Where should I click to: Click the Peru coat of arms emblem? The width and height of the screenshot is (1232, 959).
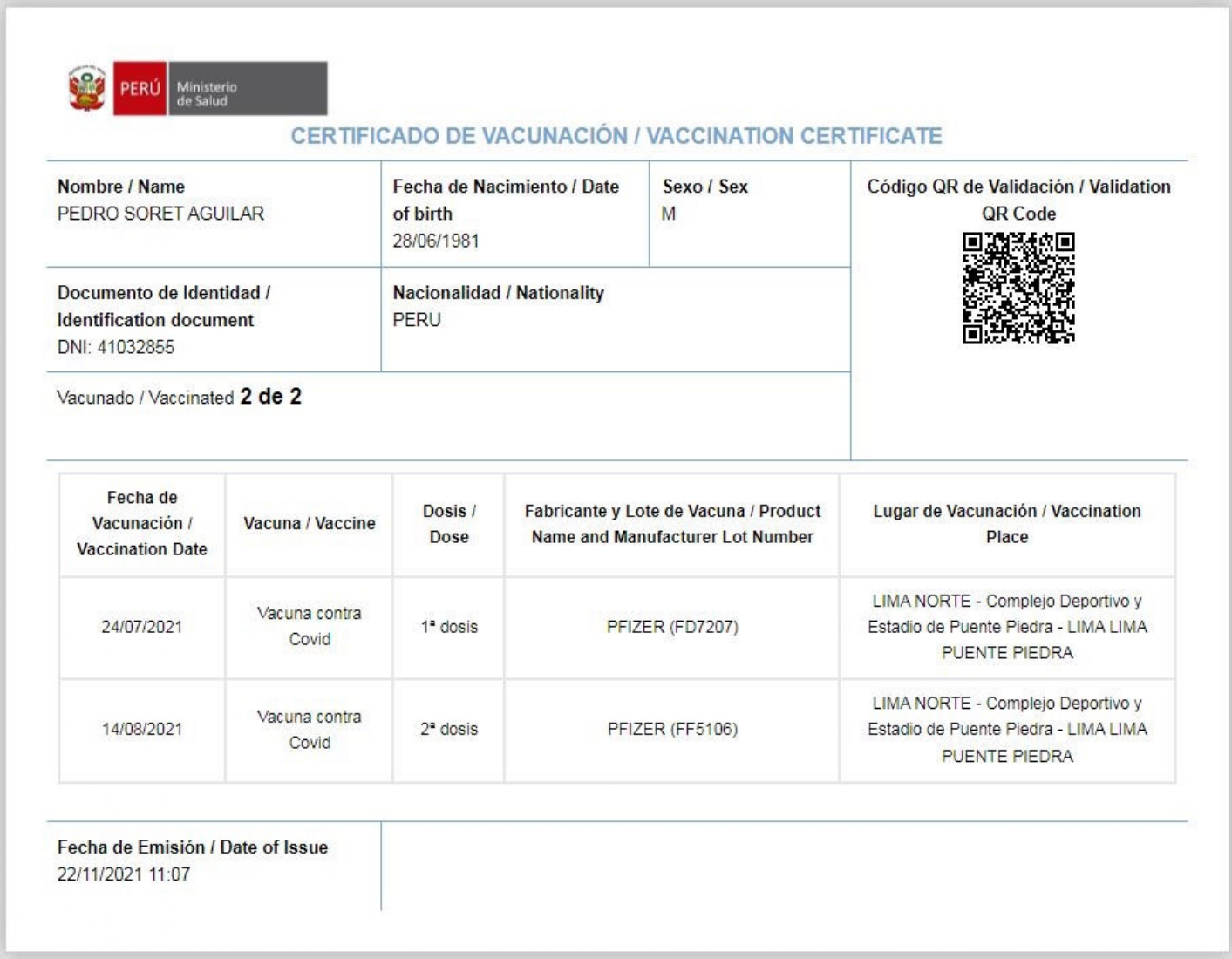pyautogui.click(x=86, y=88)
